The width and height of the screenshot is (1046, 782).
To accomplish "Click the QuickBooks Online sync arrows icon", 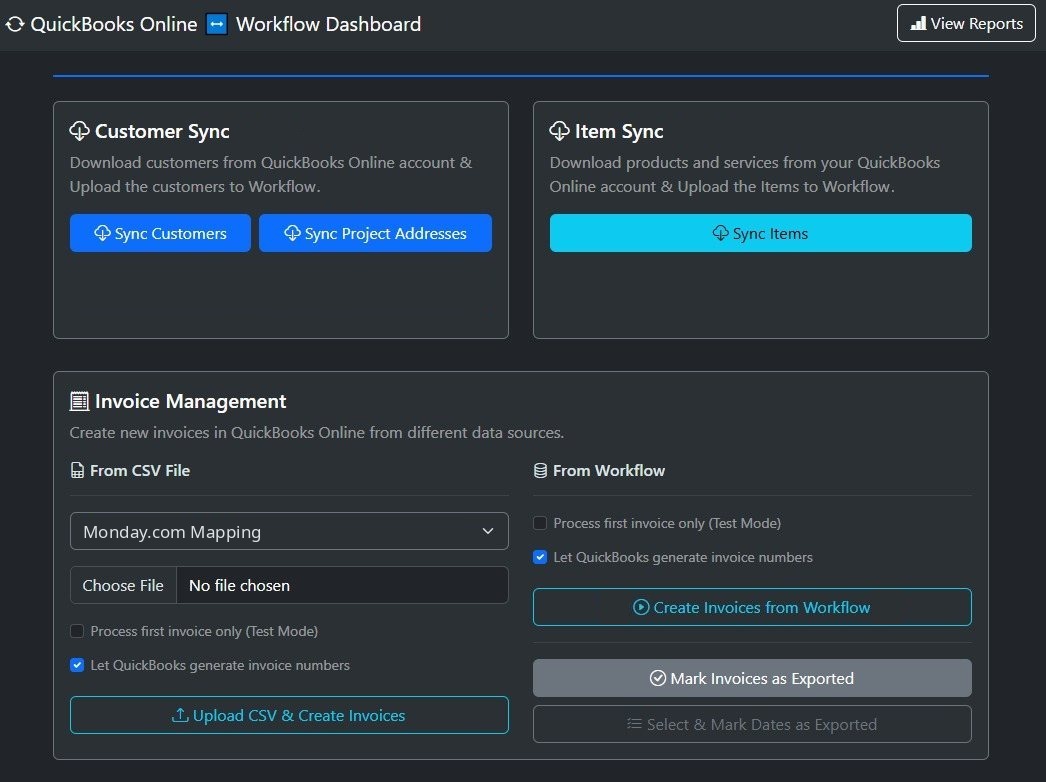I will pos(15,24).
